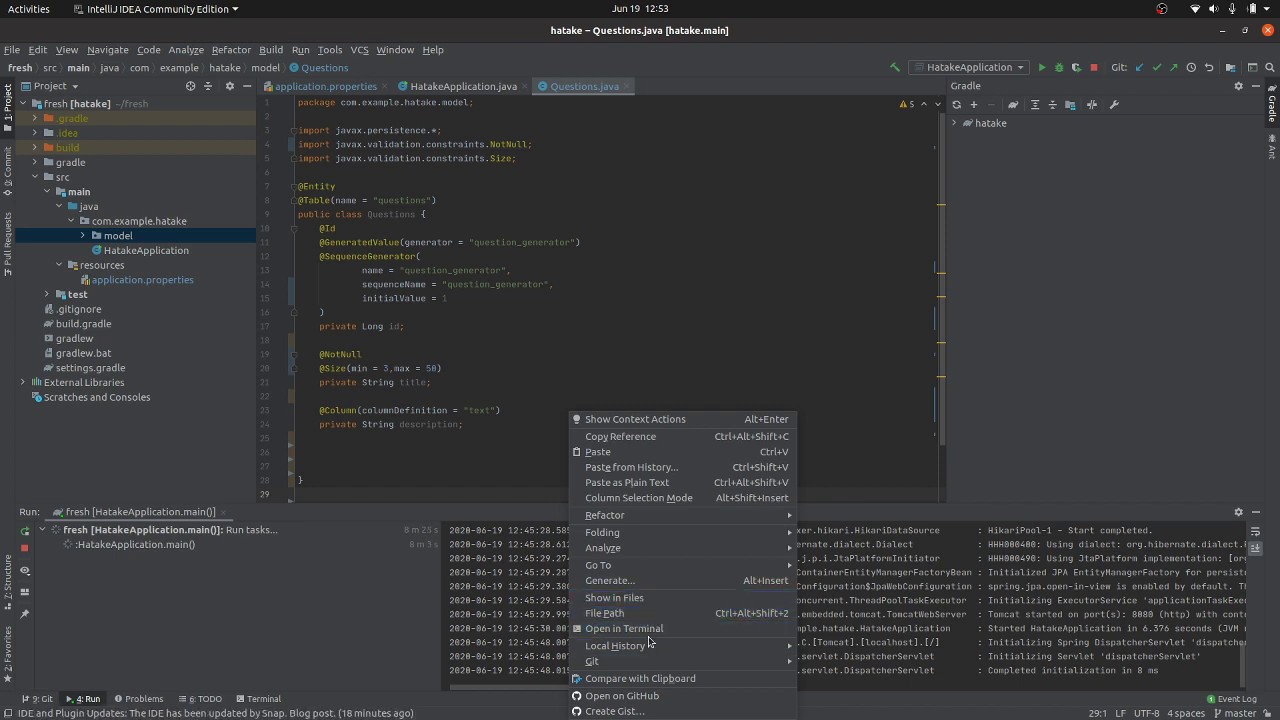Select Compare with Clipboard
1280x720 pixels.
[x=683, y=679]
